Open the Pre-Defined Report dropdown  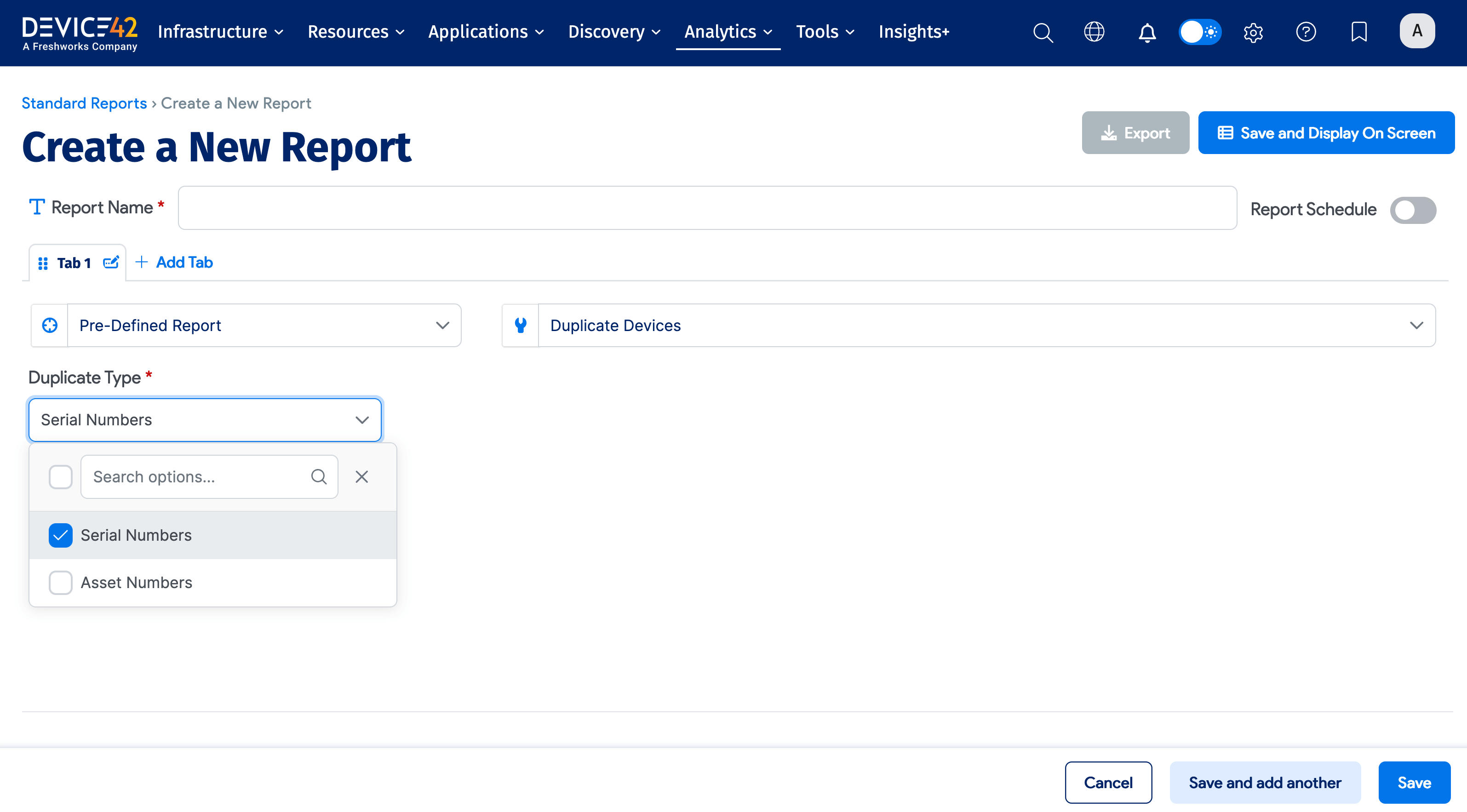(x=264, y=326)
